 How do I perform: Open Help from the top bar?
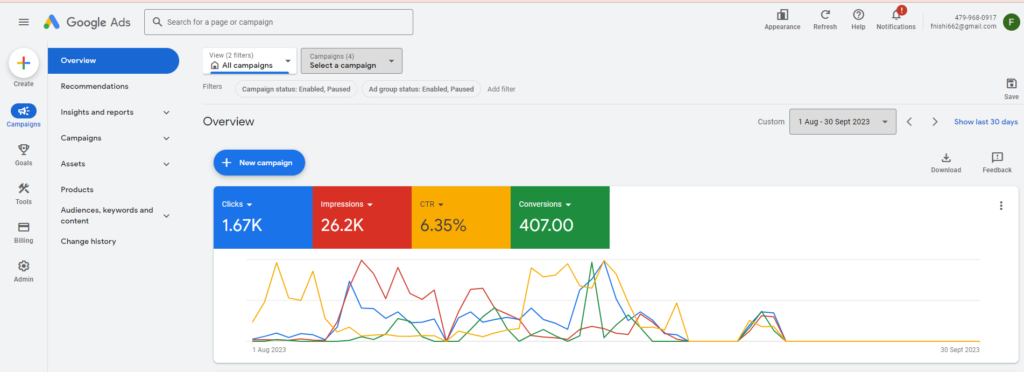pyautogui.click(x=858, y=14)
